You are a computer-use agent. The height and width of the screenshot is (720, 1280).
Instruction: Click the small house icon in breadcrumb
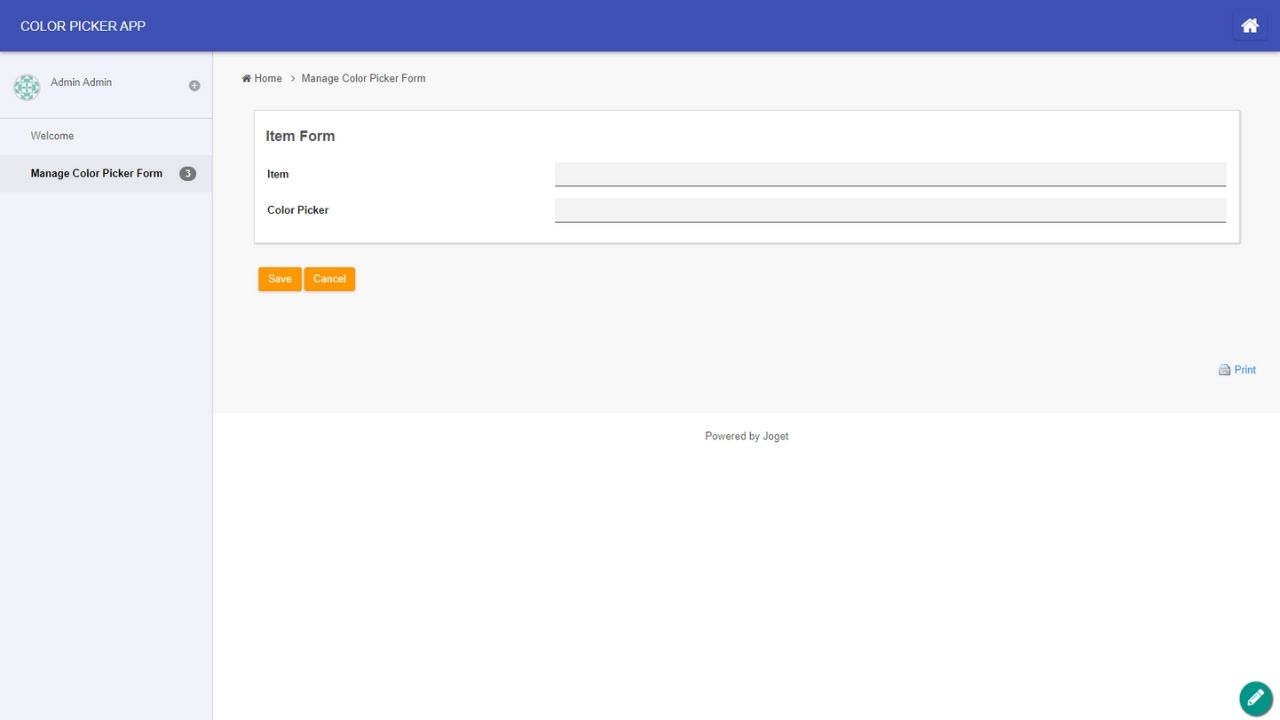click(246, 79)
